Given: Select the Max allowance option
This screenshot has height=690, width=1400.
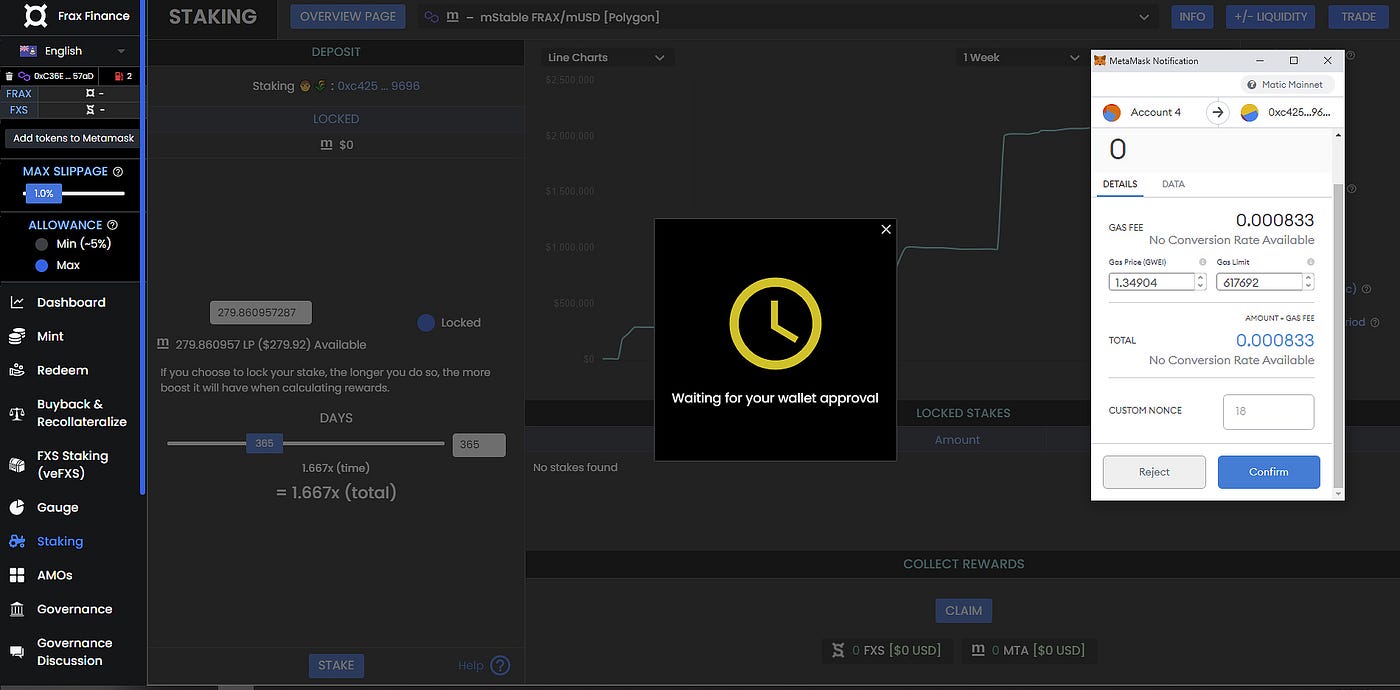Looking at the screenshot, I should [x=42, y=266].
